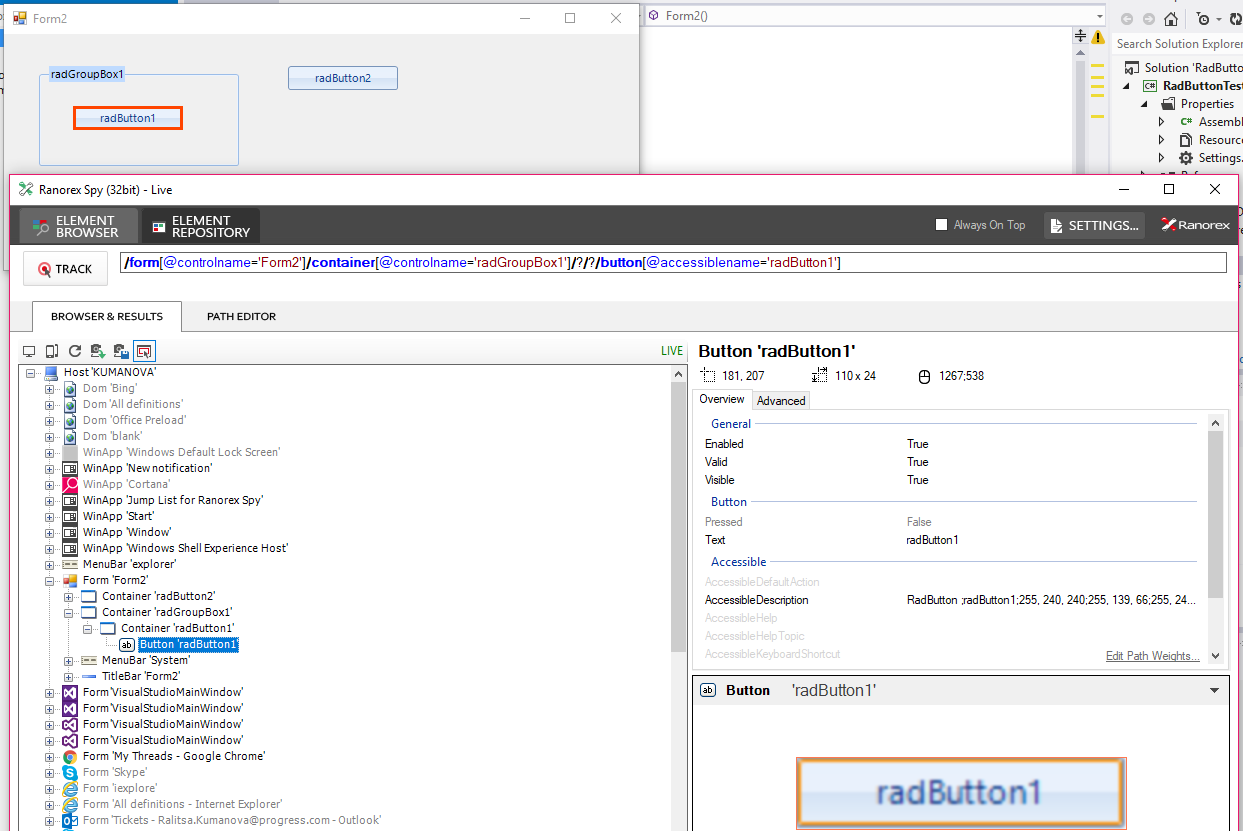Image resolution: width=1243 pixels, height=831 pixels.
Task: Click the split editor icon above scrollbar
Action: [1080, 36]
